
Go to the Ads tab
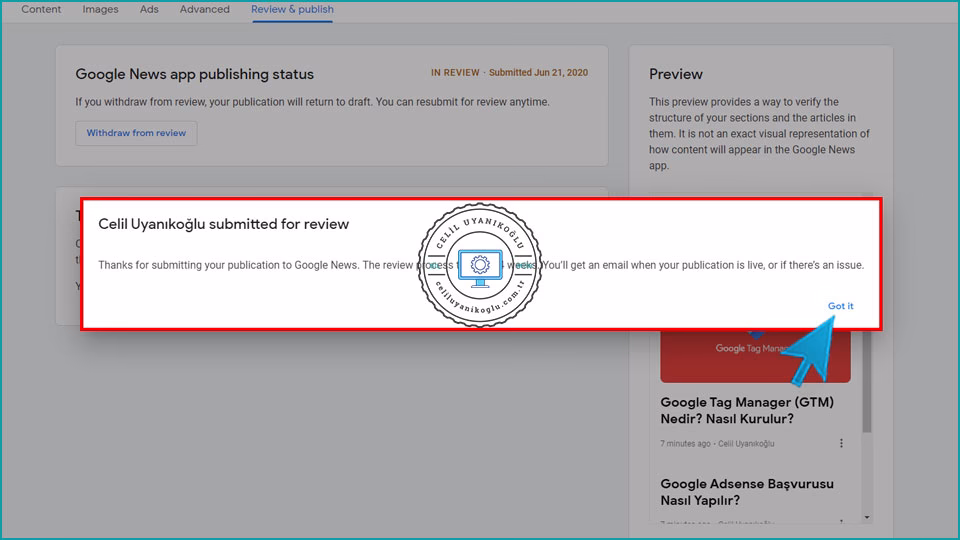(x=149, y=10)
